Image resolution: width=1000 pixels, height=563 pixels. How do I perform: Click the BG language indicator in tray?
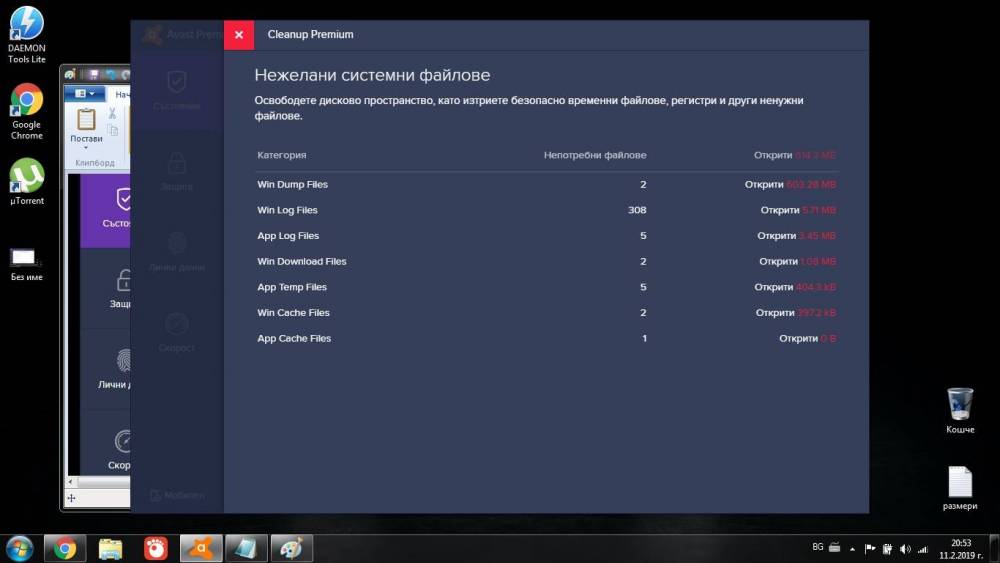click(818, 547)
